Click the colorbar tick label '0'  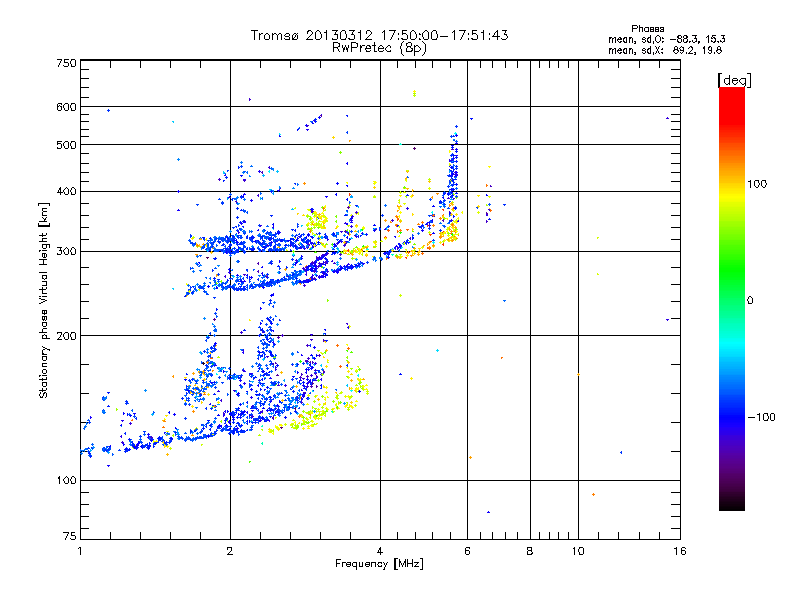(750, 301)
